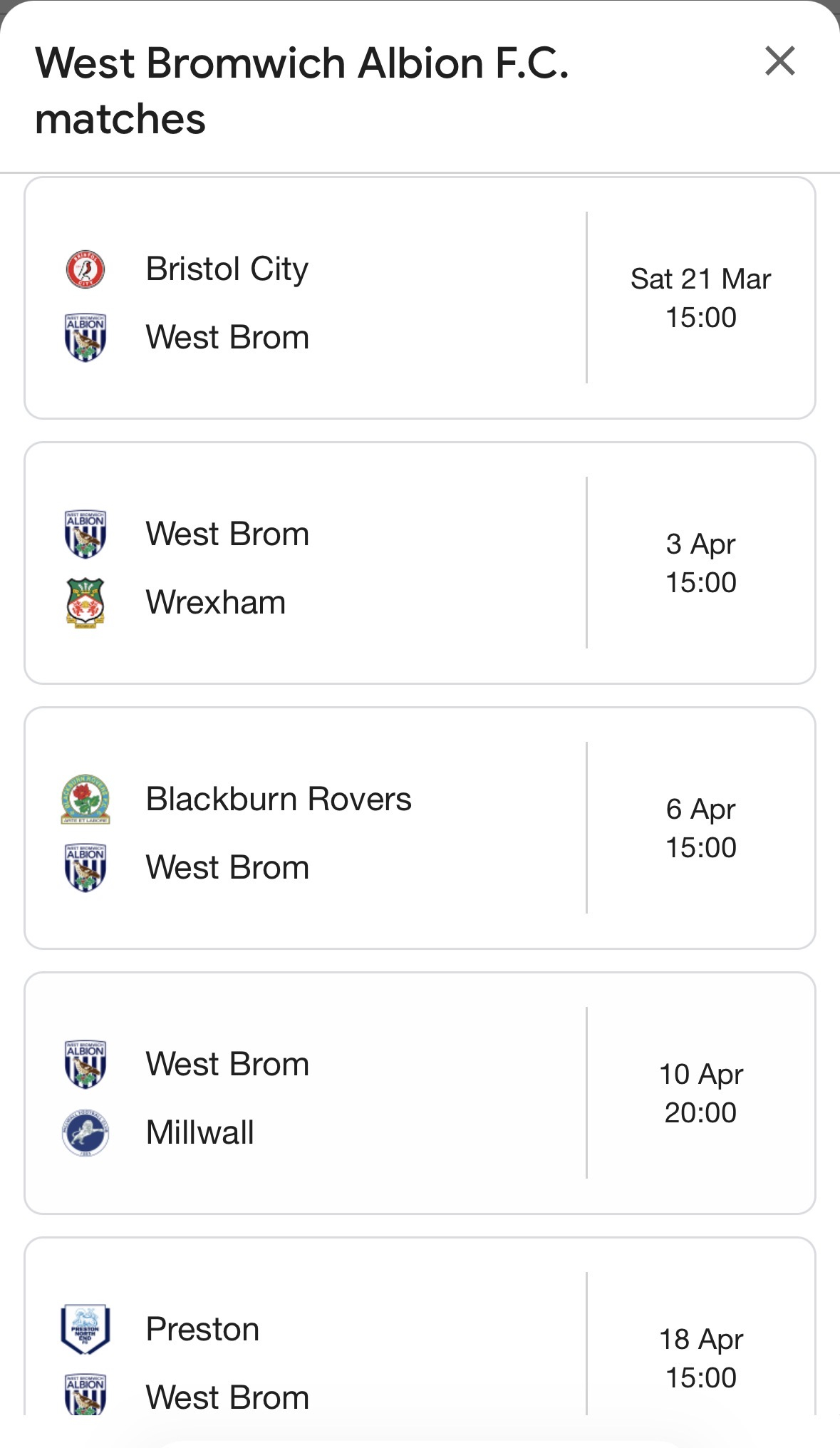Screen dimensions: 840x1448
Task: Click West Brom crest in Wrexham fixture
Action: 85,534
